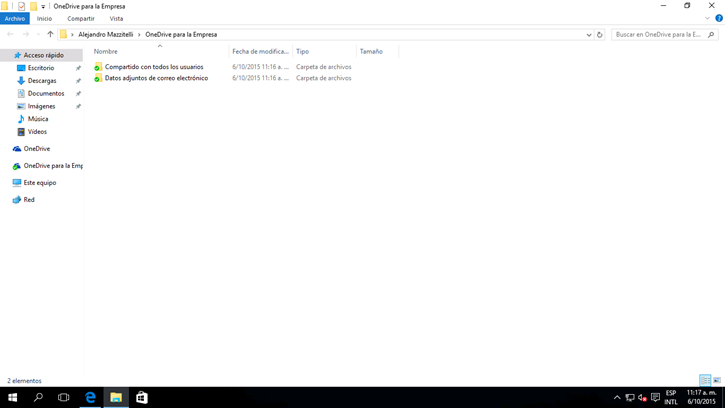Viewport: 725px width, 408px height.
Task: Switch to details view layout
Action: (x=705, y=380)
